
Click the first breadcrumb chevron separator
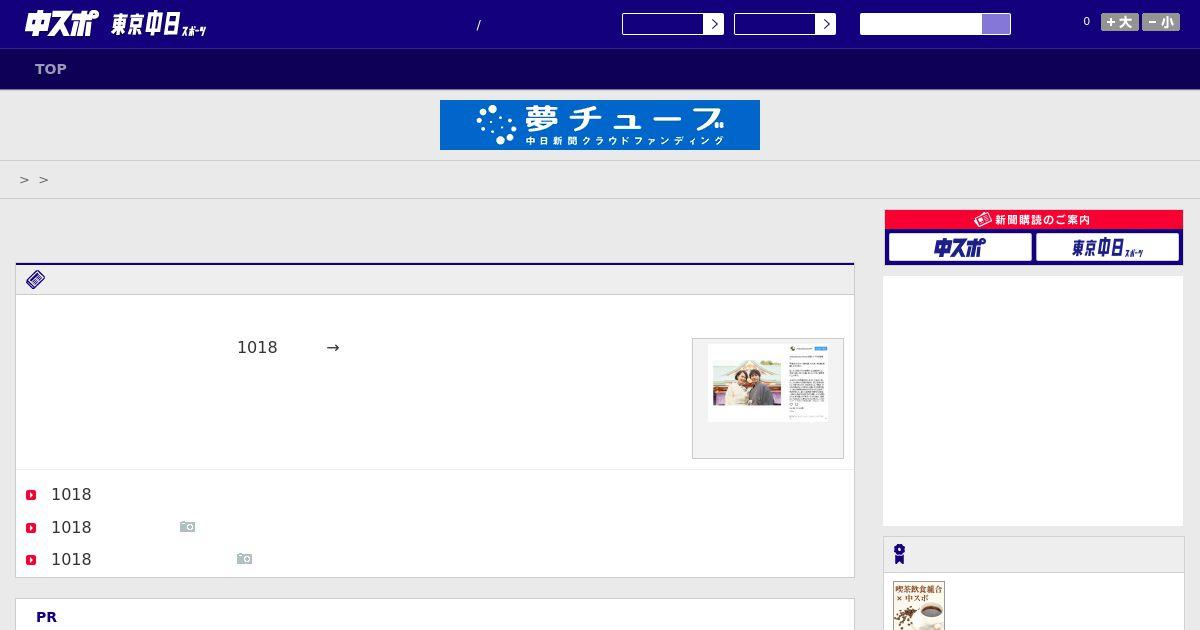25,180
